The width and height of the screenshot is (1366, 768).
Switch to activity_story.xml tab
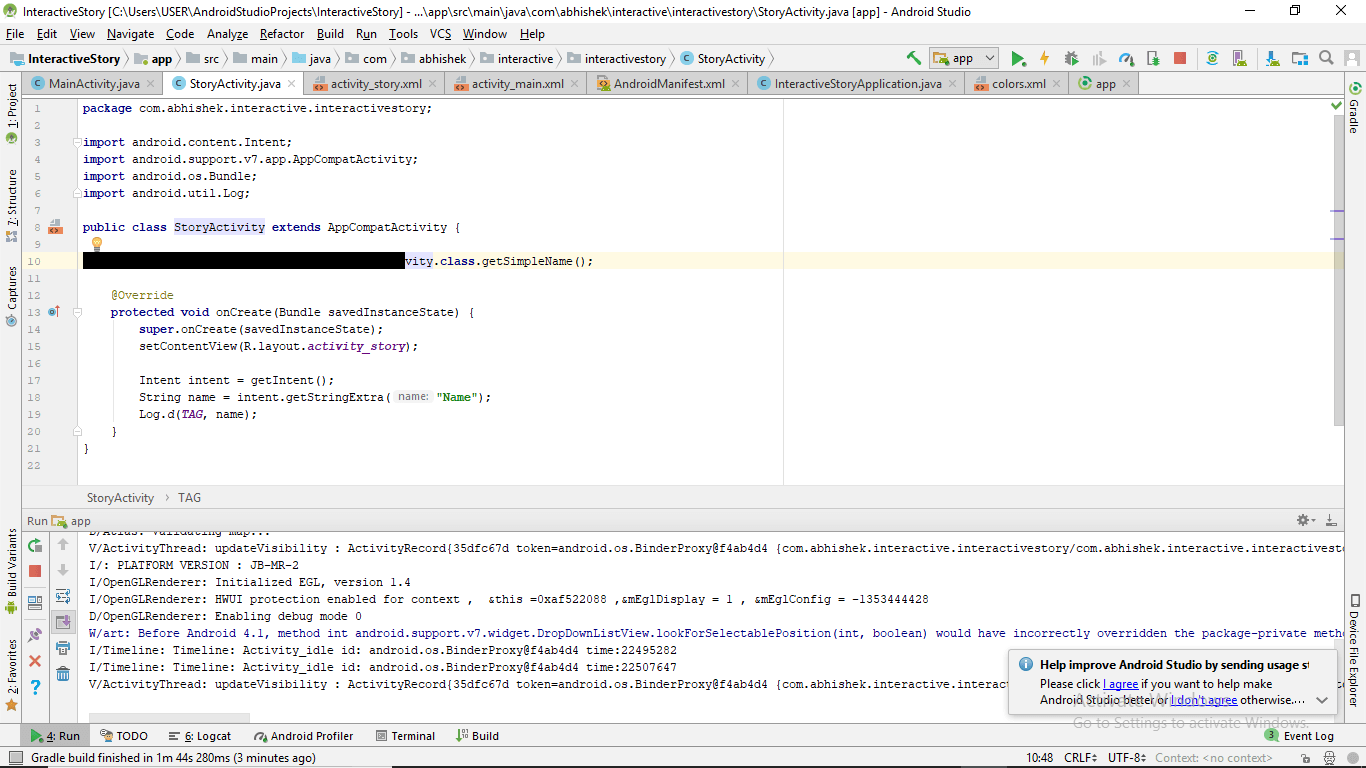[x=376, y=84]
